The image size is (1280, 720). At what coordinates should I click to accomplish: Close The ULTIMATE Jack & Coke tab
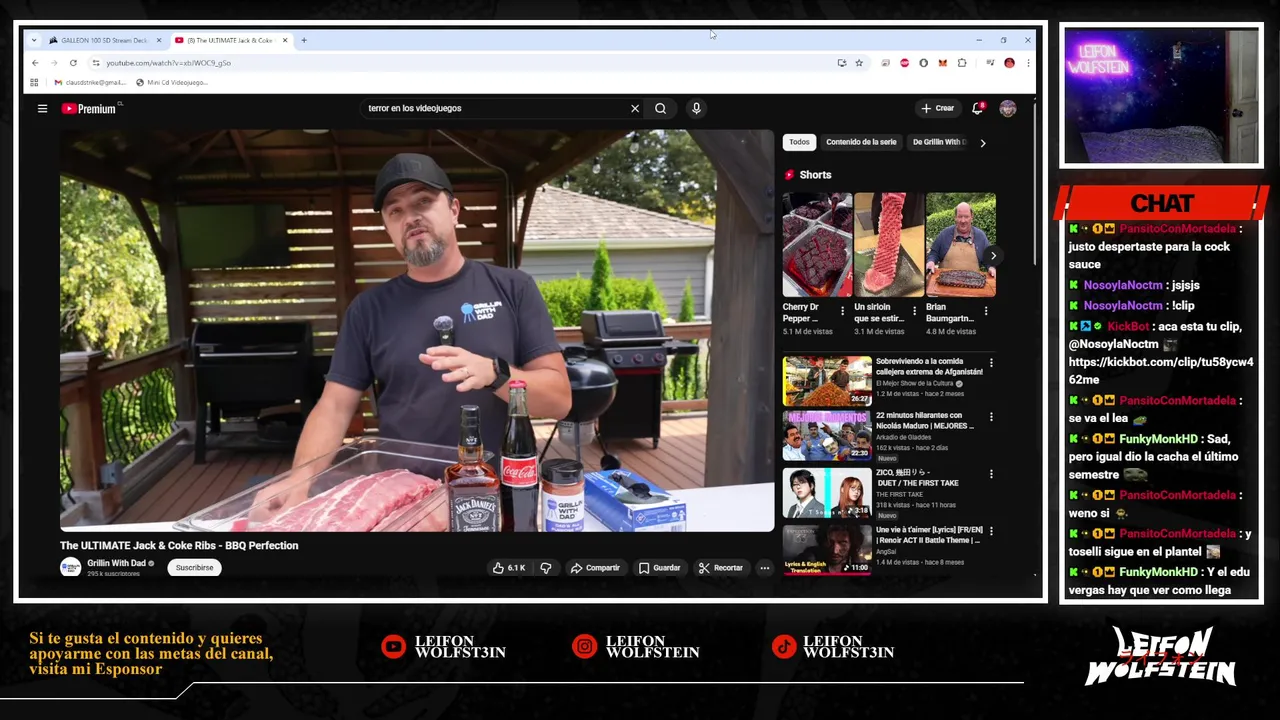[285, 40]
